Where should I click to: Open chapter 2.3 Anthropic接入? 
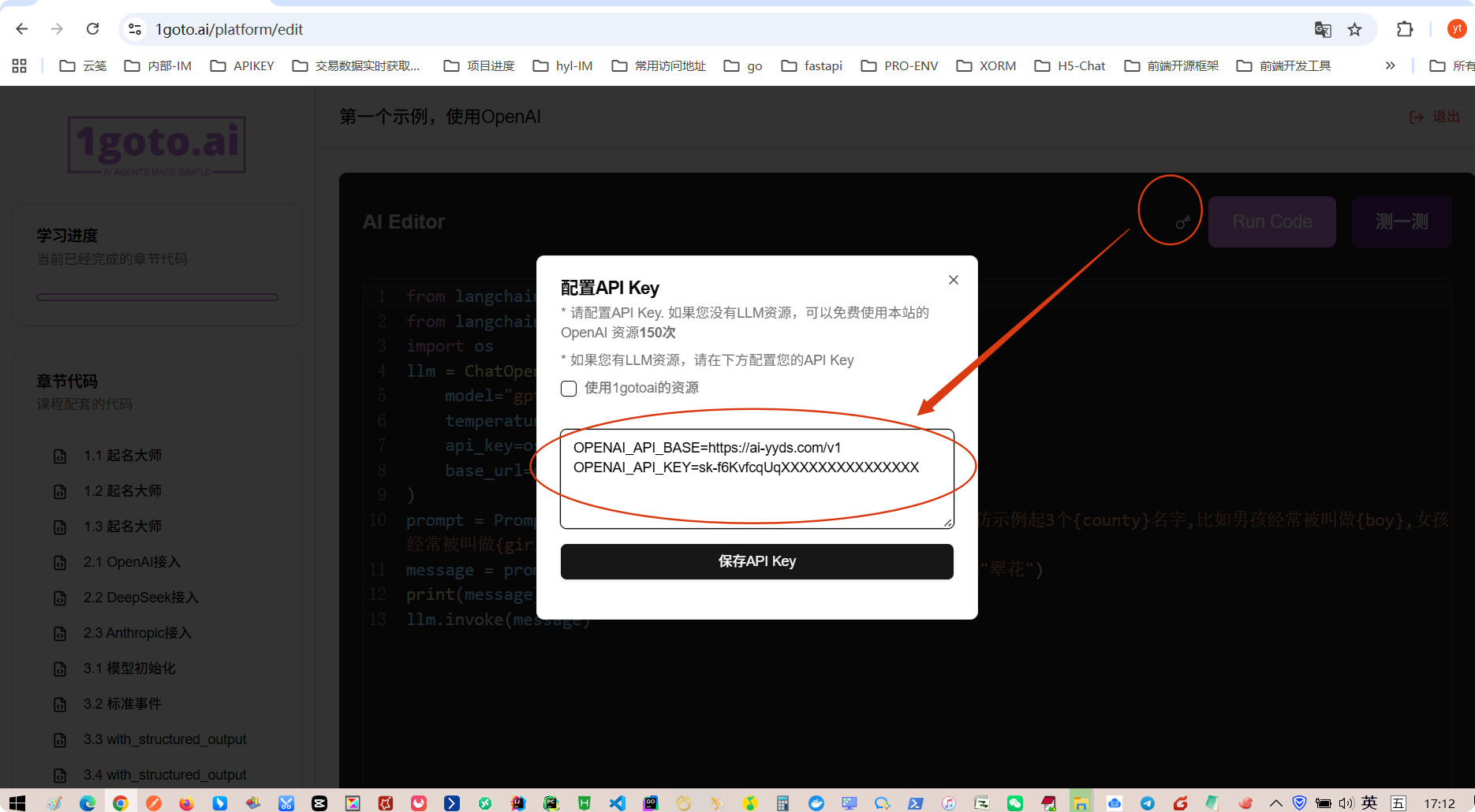click(x=137, y=633)
